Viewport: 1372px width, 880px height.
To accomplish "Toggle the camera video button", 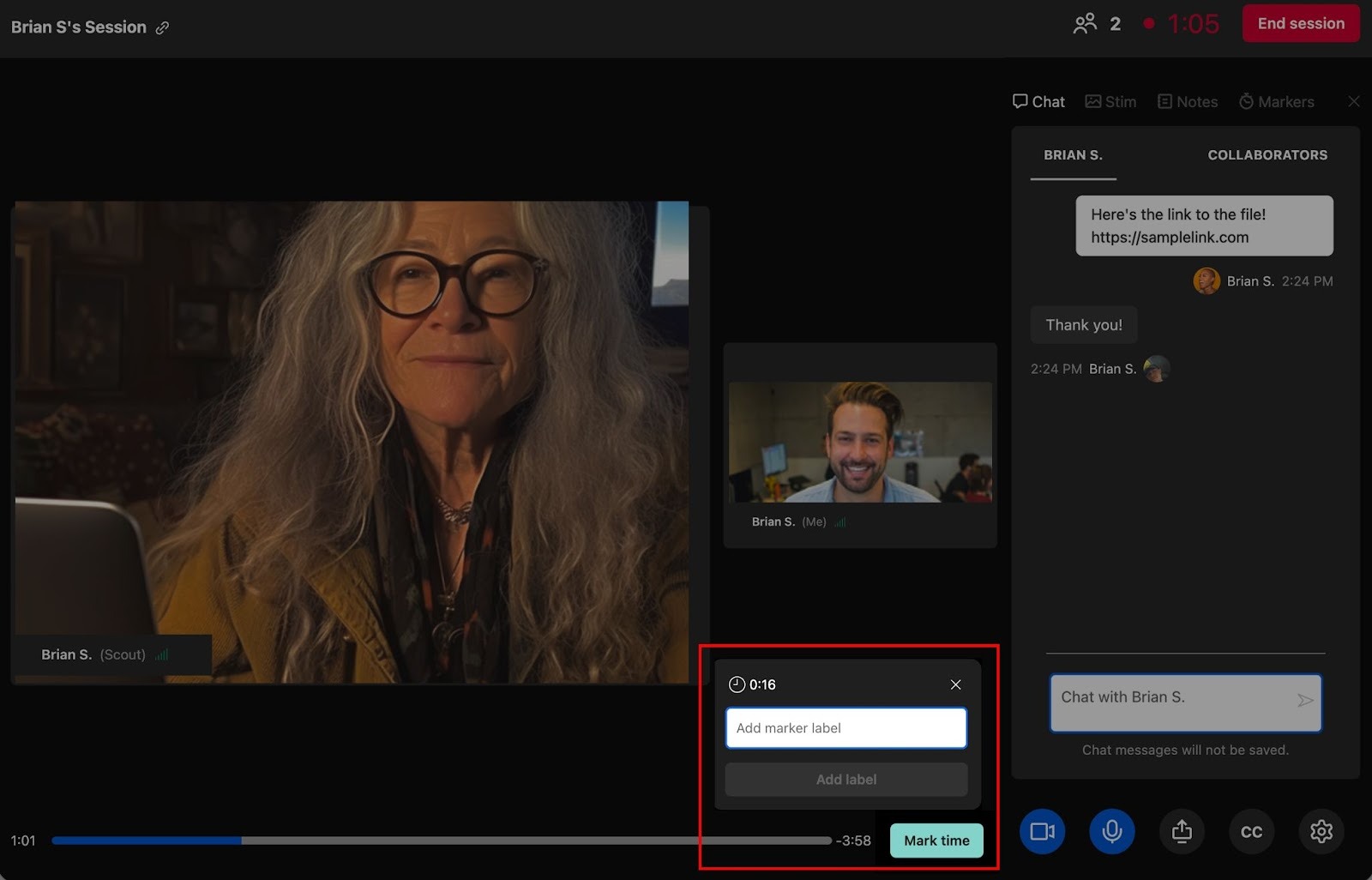I will 1042,831.
